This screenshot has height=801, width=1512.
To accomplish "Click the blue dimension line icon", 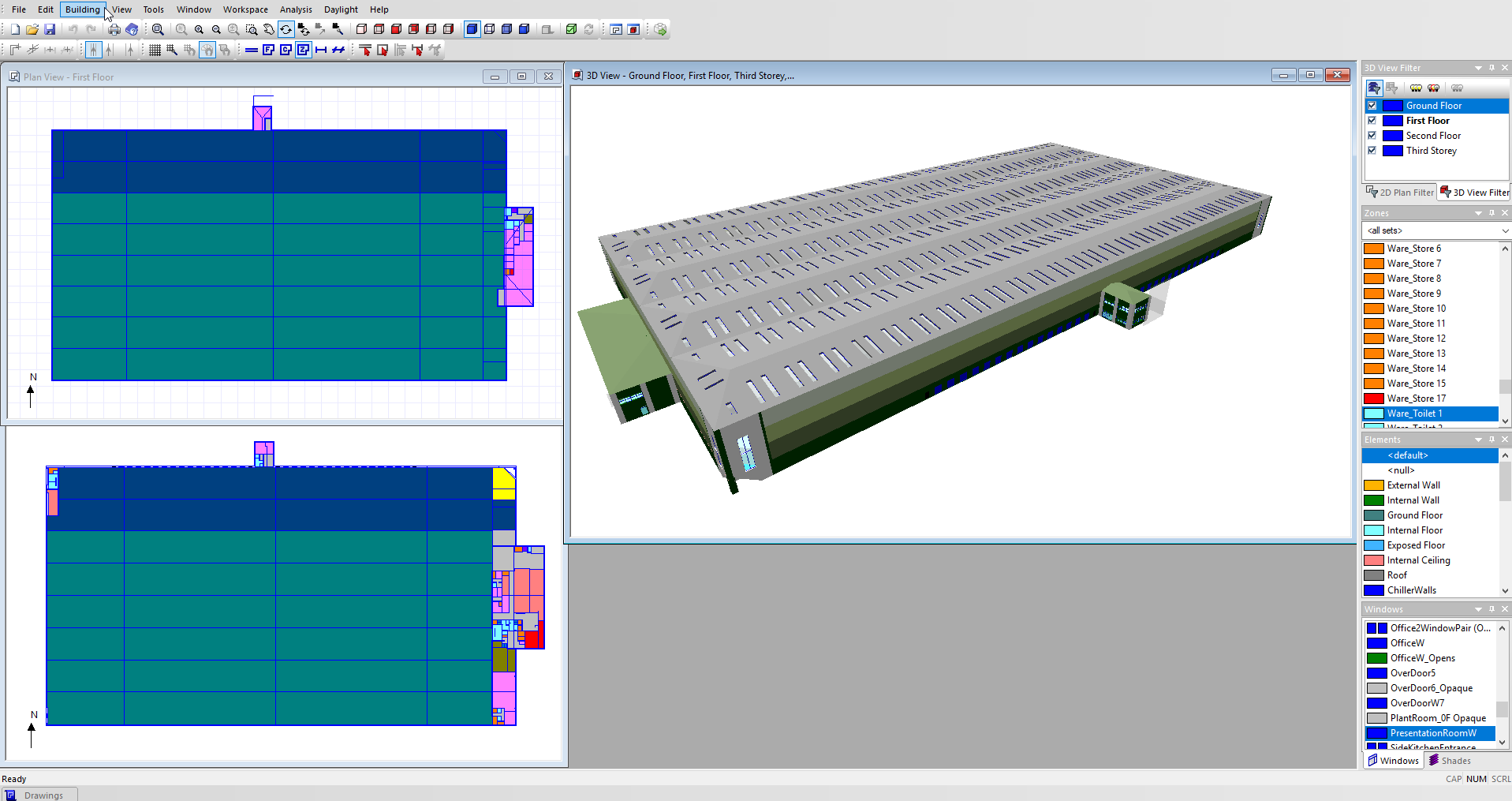I will (x=321, y=50).
